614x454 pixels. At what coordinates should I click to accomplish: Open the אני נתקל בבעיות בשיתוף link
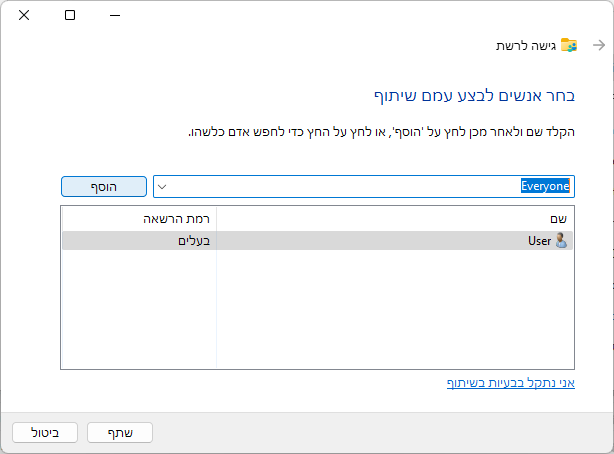point(510,383)
